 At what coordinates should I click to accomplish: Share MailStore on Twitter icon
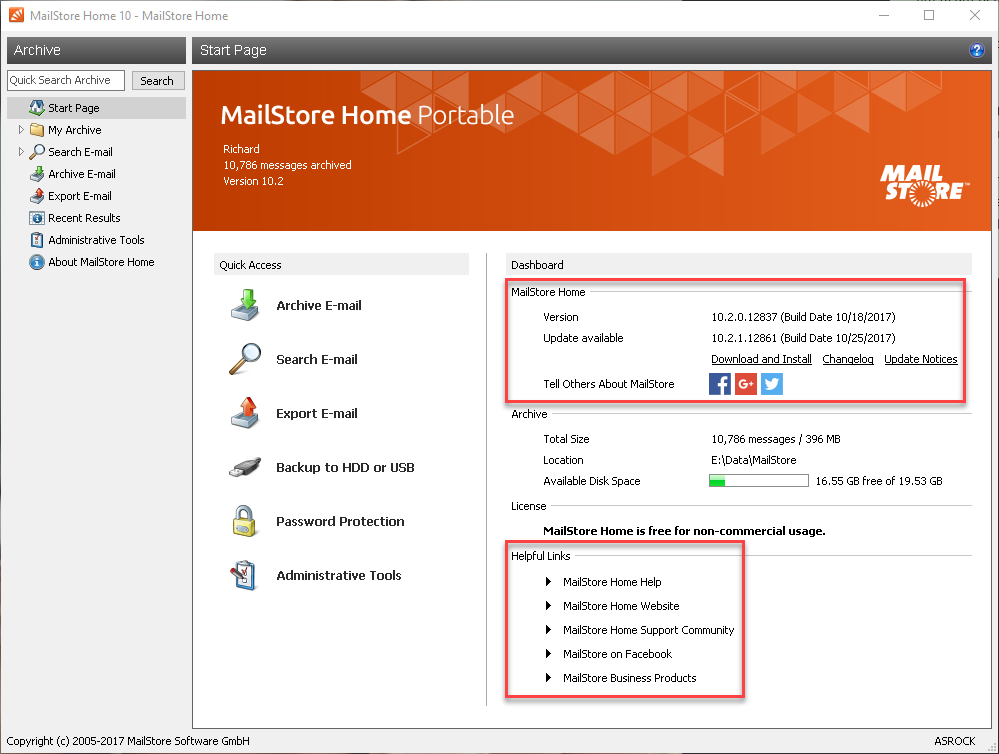tap(772, 384)
